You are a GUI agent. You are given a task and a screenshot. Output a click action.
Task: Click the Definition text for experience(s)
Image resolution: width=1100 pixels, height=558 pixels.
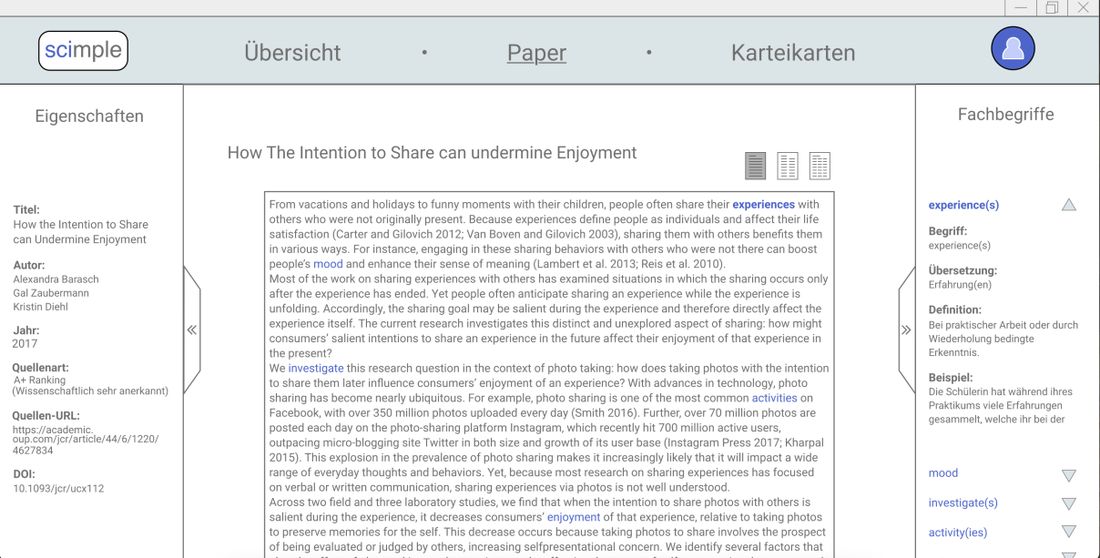pos(1003,338)
